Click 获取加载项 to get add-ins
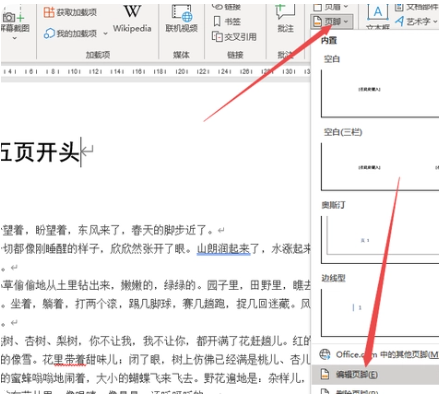This screenshot has width=439, height=399. point(70,13)
